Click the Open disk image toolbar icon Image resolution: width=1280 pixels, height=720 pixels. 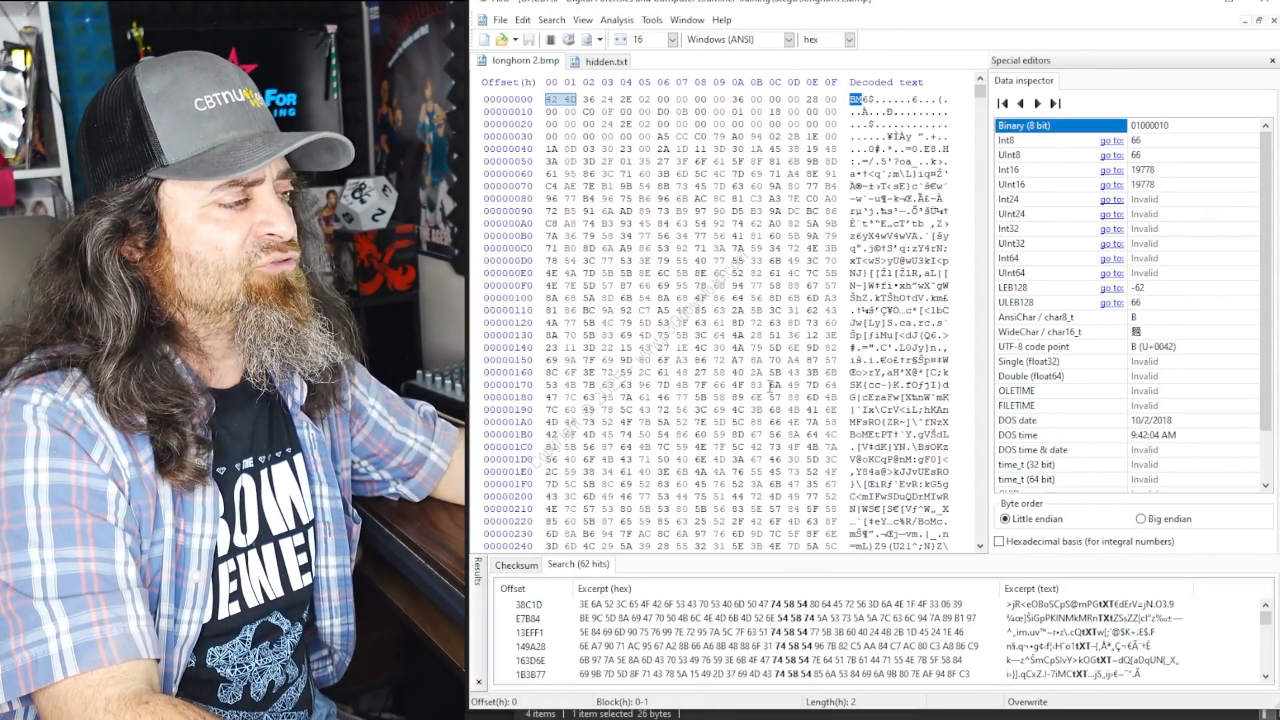click(x=586, y=40)
